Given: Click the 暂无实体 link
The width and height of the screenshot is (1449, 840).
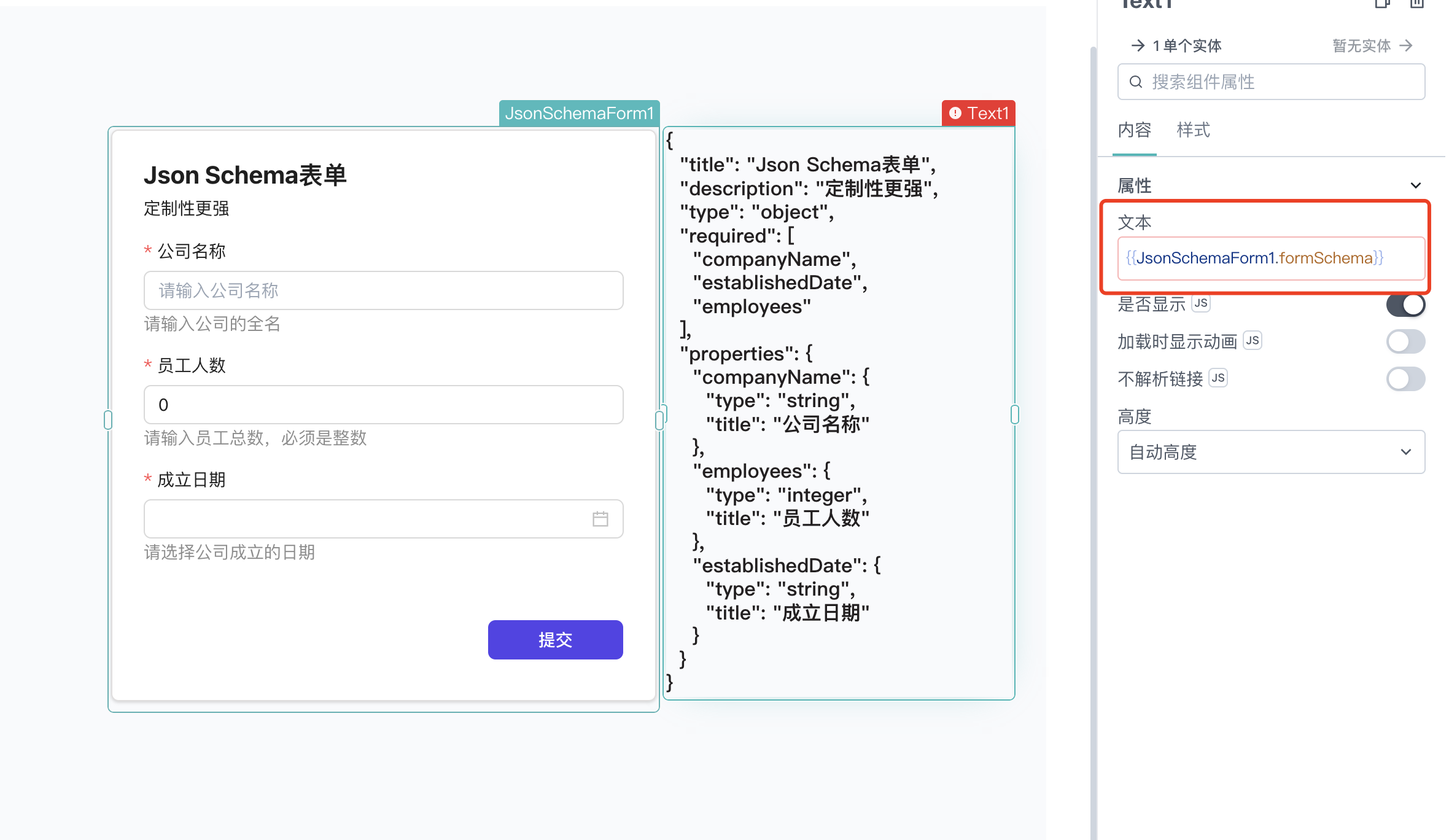Looking at the screenshot, I should point(1361,45).
